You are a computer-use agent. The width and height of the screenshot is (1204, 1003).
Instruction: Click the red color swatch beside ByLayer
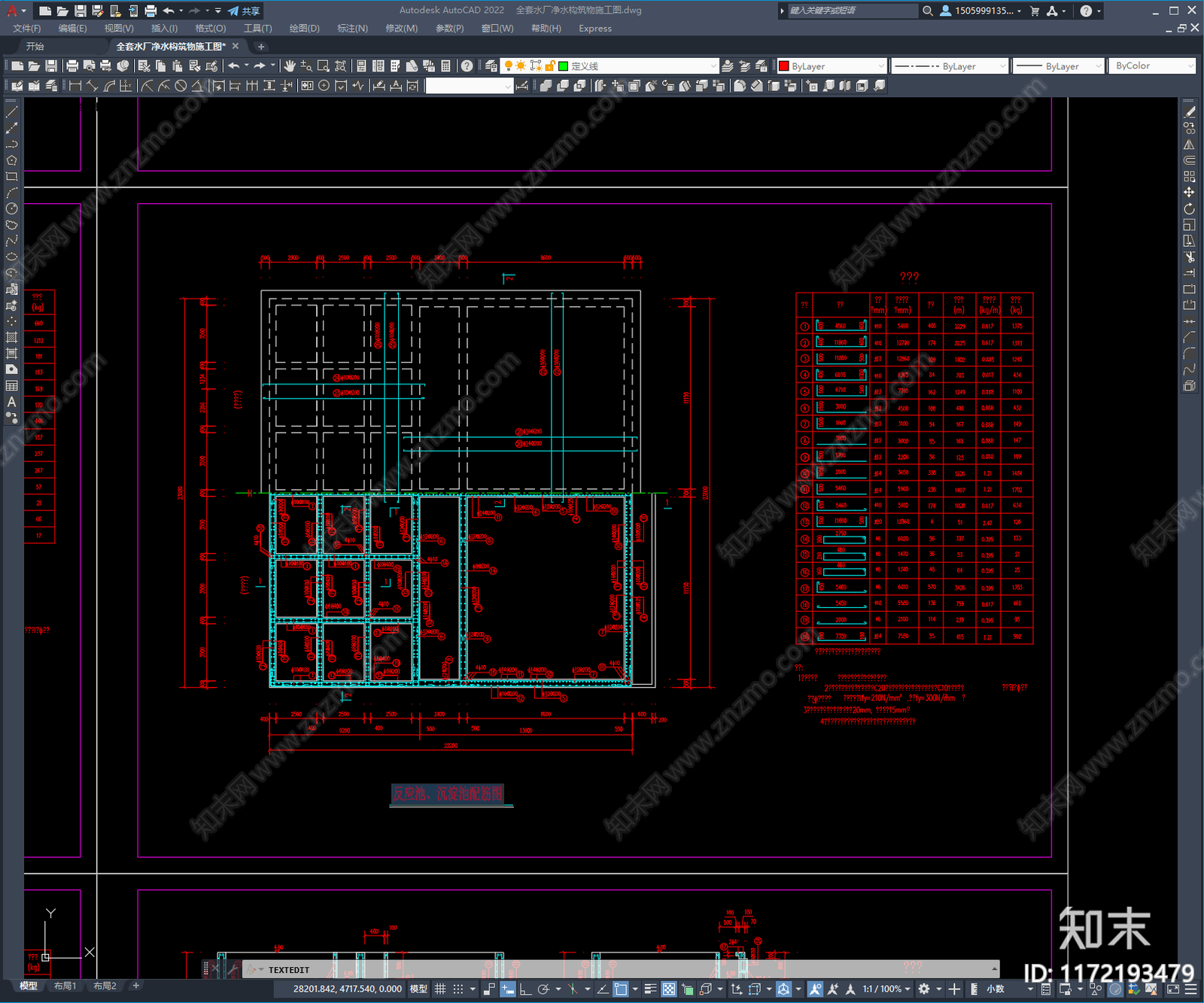point(783,66)
